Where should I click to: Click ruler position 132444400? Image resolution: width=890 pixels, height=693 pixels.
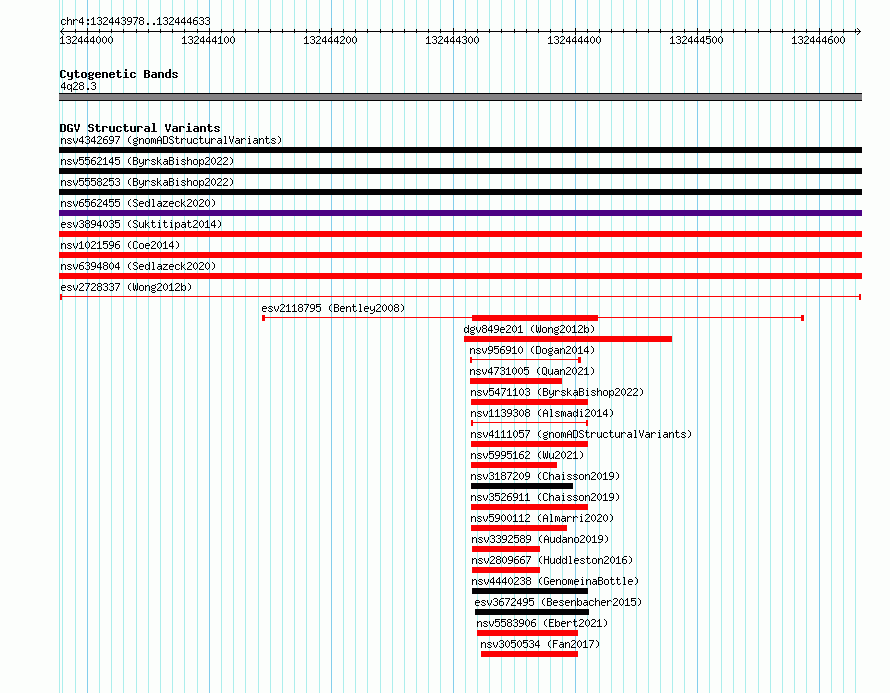pos(574,40)
